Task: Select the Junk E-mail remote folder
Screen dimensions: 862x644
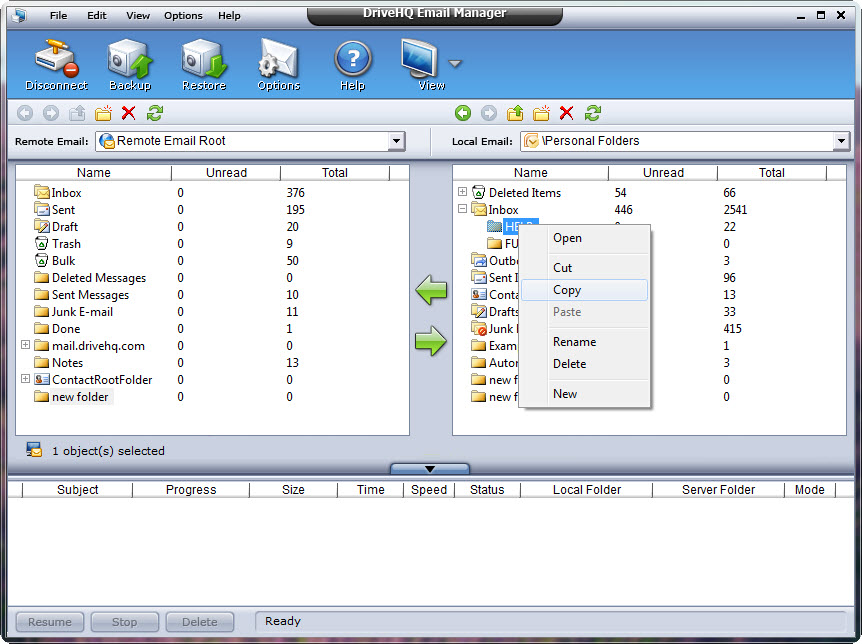Action: click(x=74, y=312)
